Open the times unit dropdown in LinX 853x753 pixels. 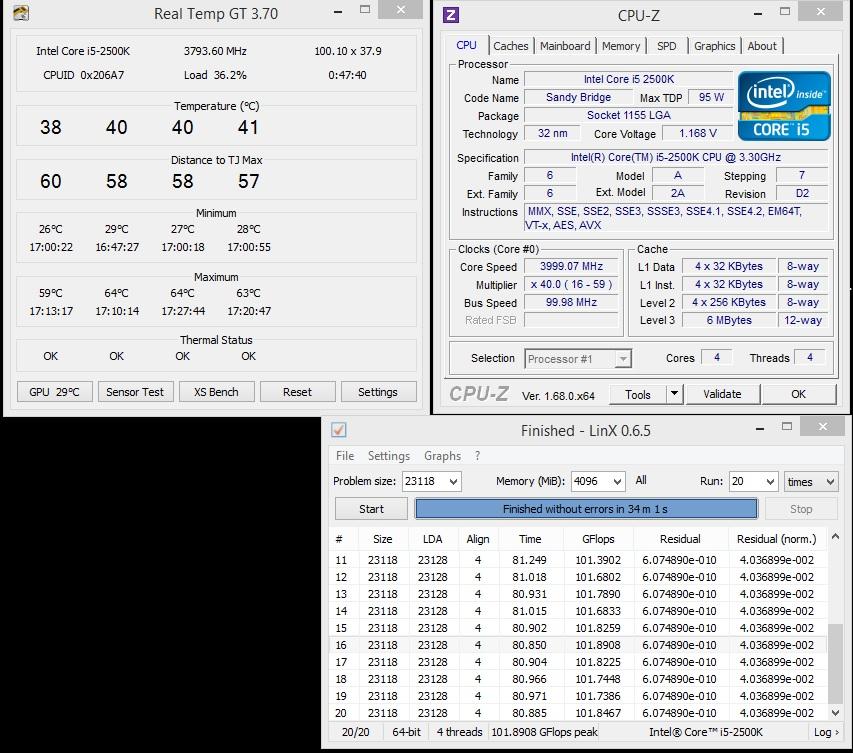click(x=830, y=482)
